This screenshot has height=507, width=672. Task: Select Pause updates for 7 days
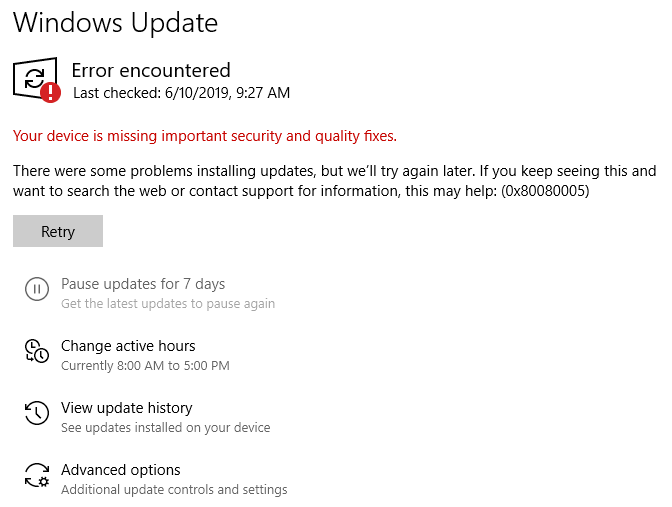[x=143, y=284]
